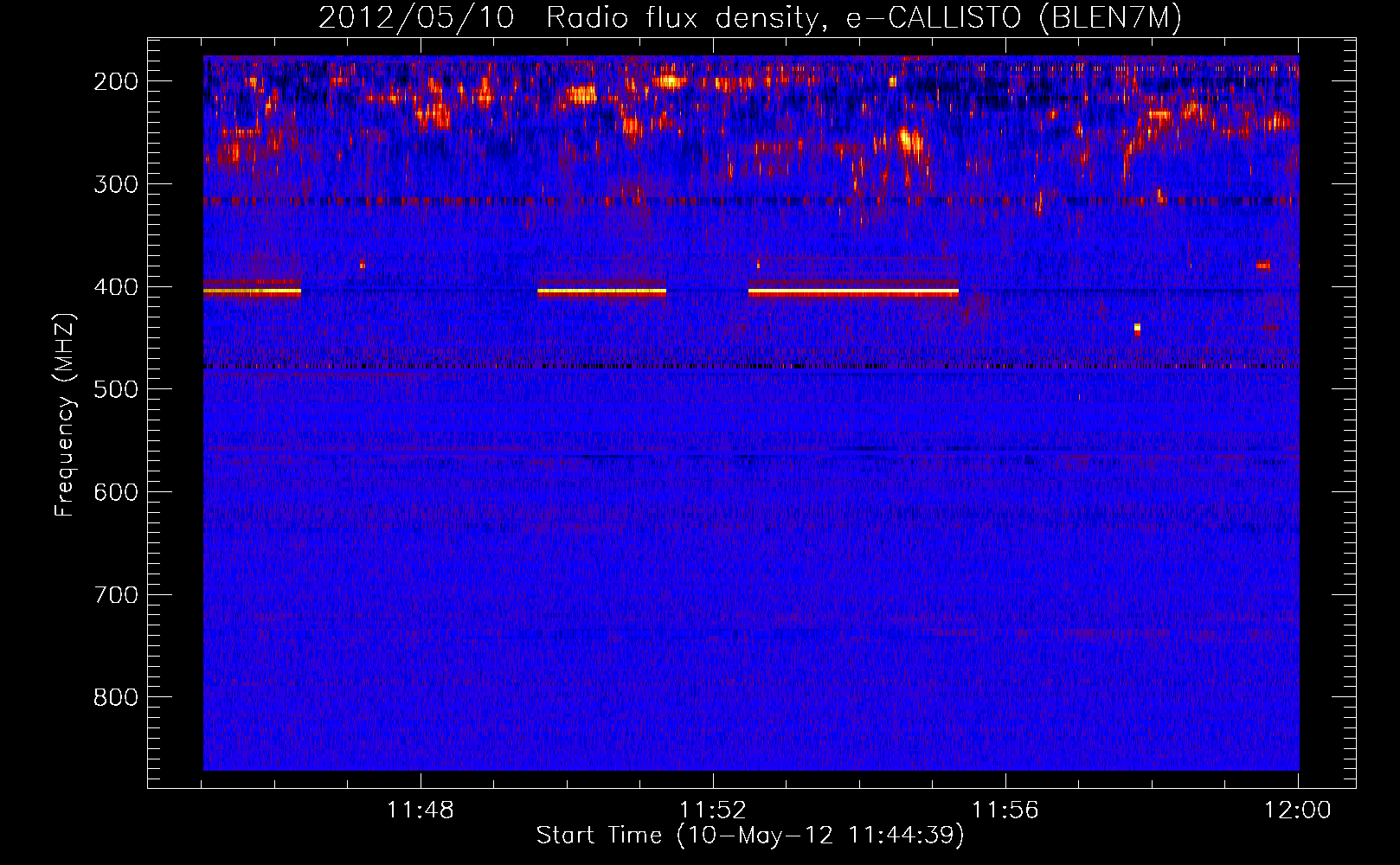Click the 300 frequency tick label
The width and height of the screenshot is (1400, 865).
115,184
